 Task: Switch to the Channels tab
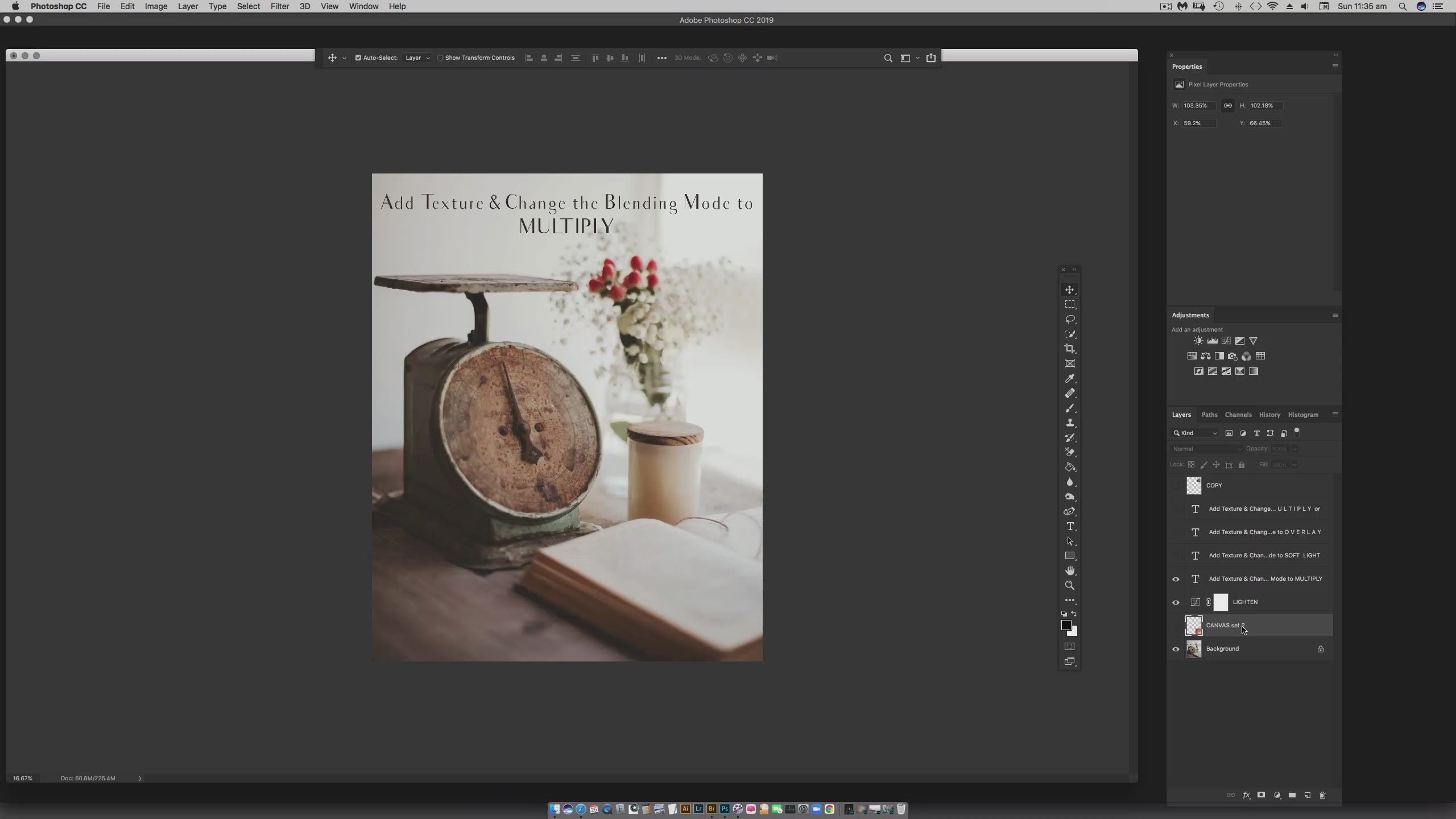click(1238, 415)
